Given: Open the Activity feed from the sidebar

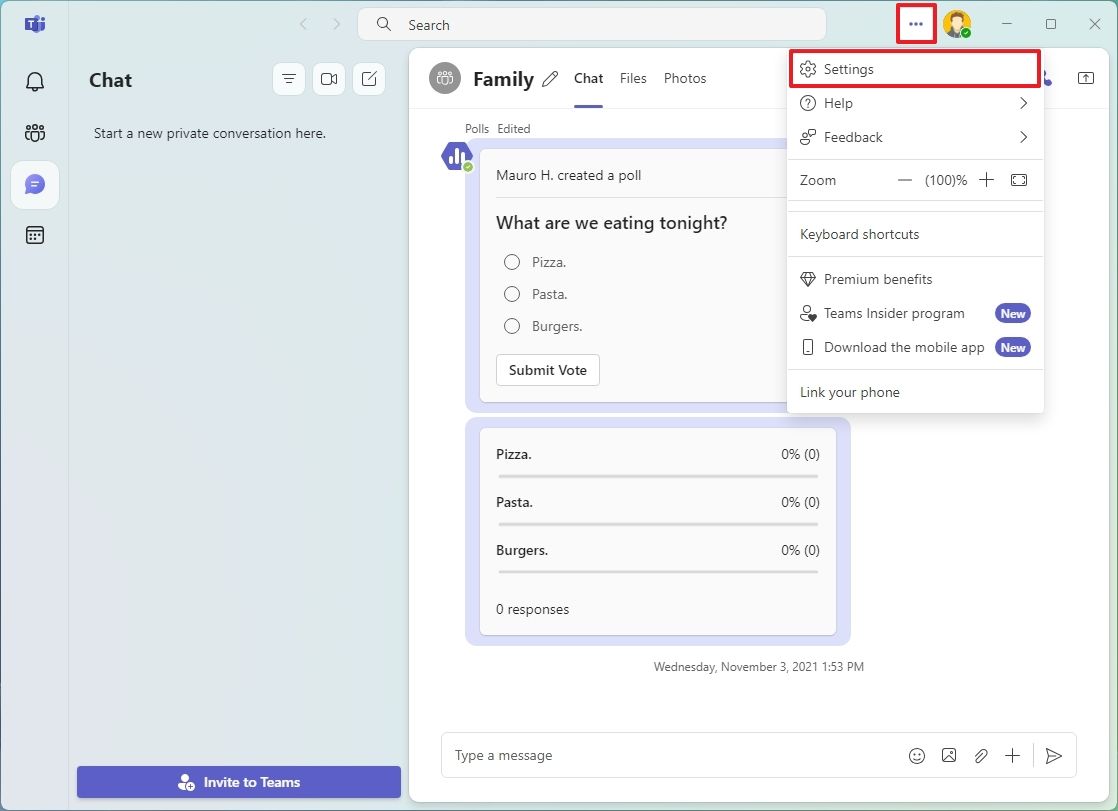Looking at the screenshot, I should [x=34, y=83].
